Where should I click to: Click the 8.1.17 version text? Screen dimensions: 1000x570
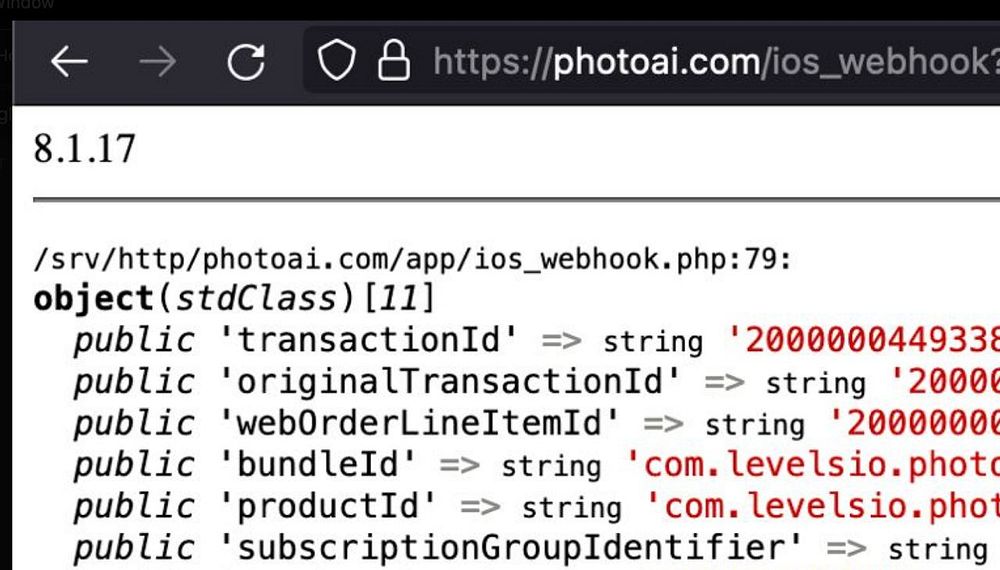[84, 149]
